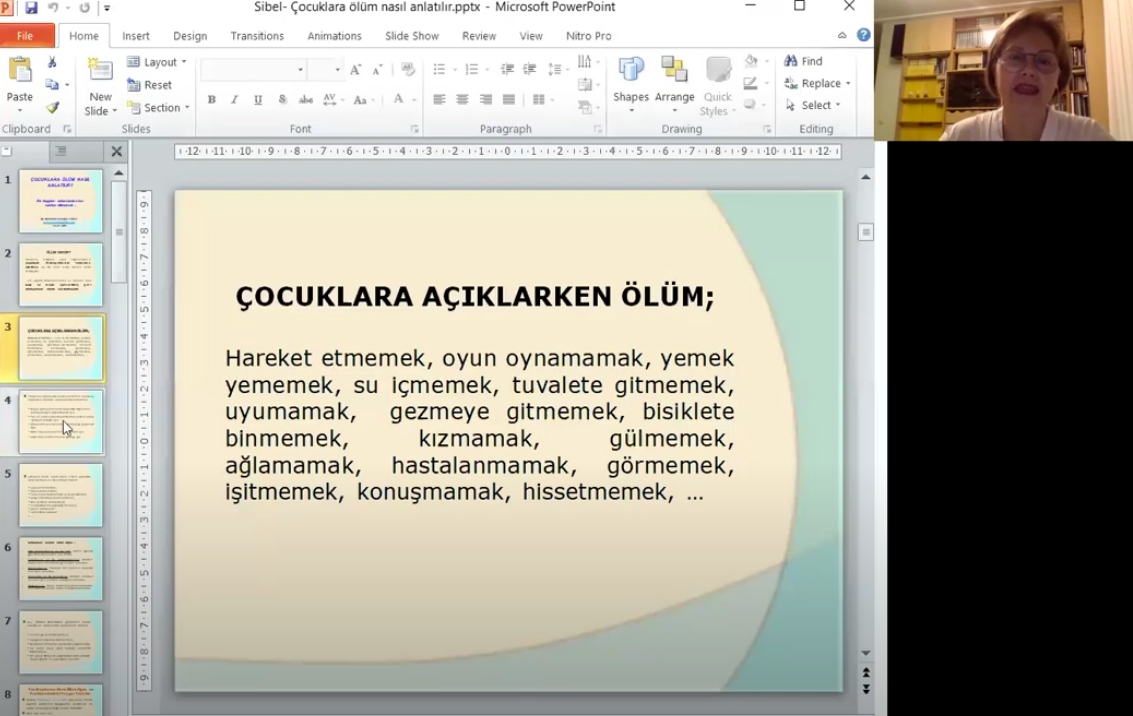Click the Paste clipboard icon
Image resolution: width=1133 pixels, height=716 pixels.
tap(20, 71)
